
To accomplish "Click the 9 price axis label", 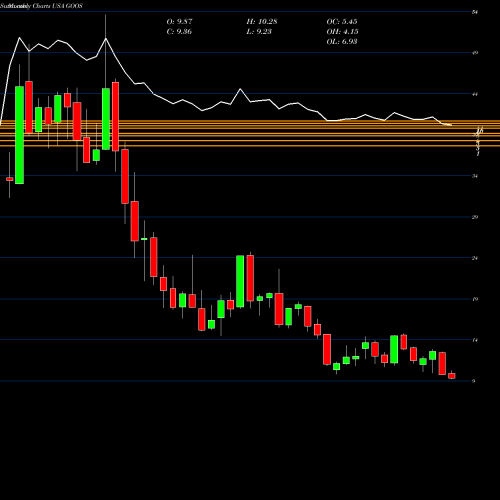I will pyautogui.click(x=474, y=381).
